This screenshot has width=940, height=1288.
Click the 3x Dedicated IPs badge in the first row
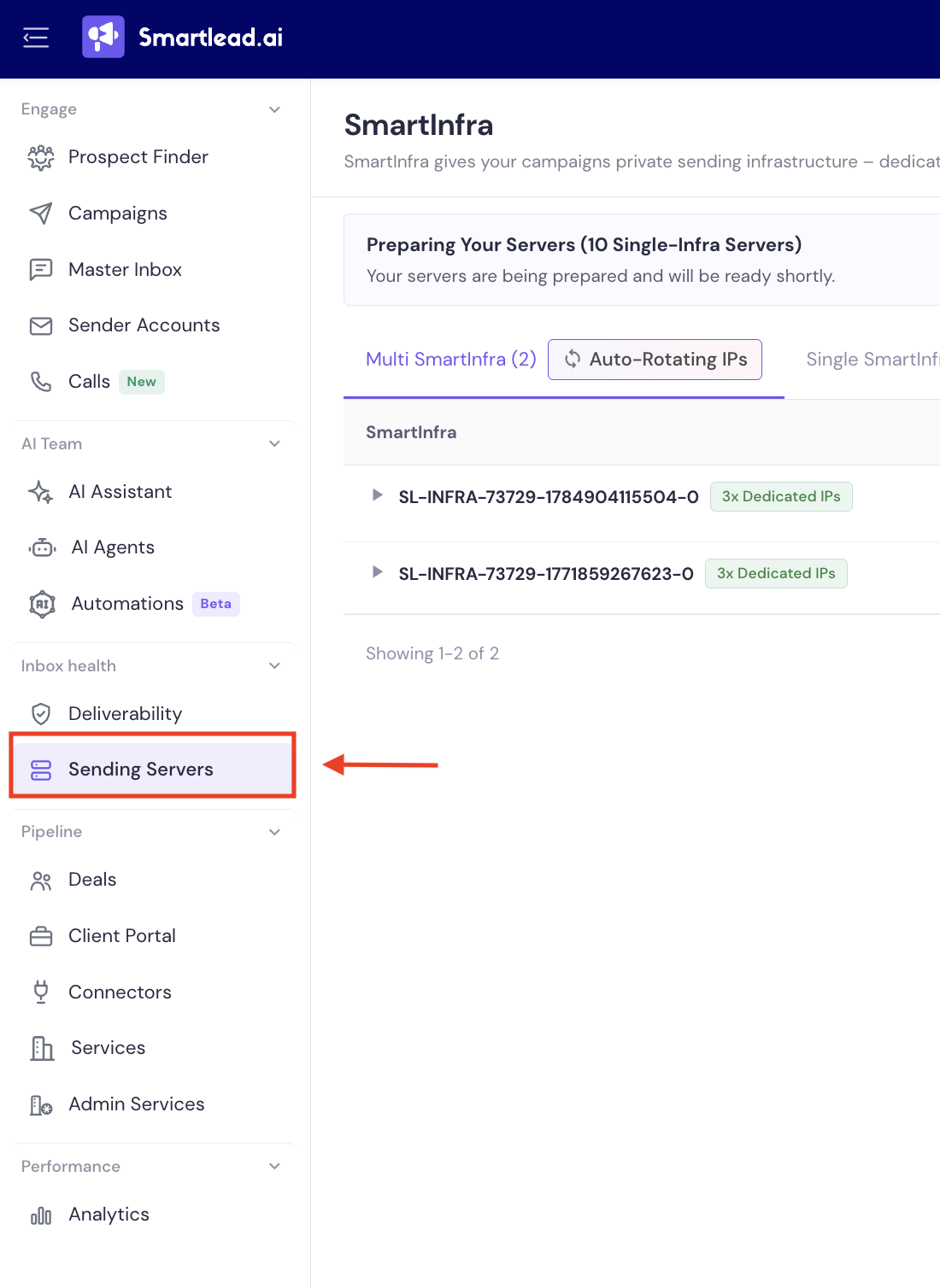(x=781, y=496)
